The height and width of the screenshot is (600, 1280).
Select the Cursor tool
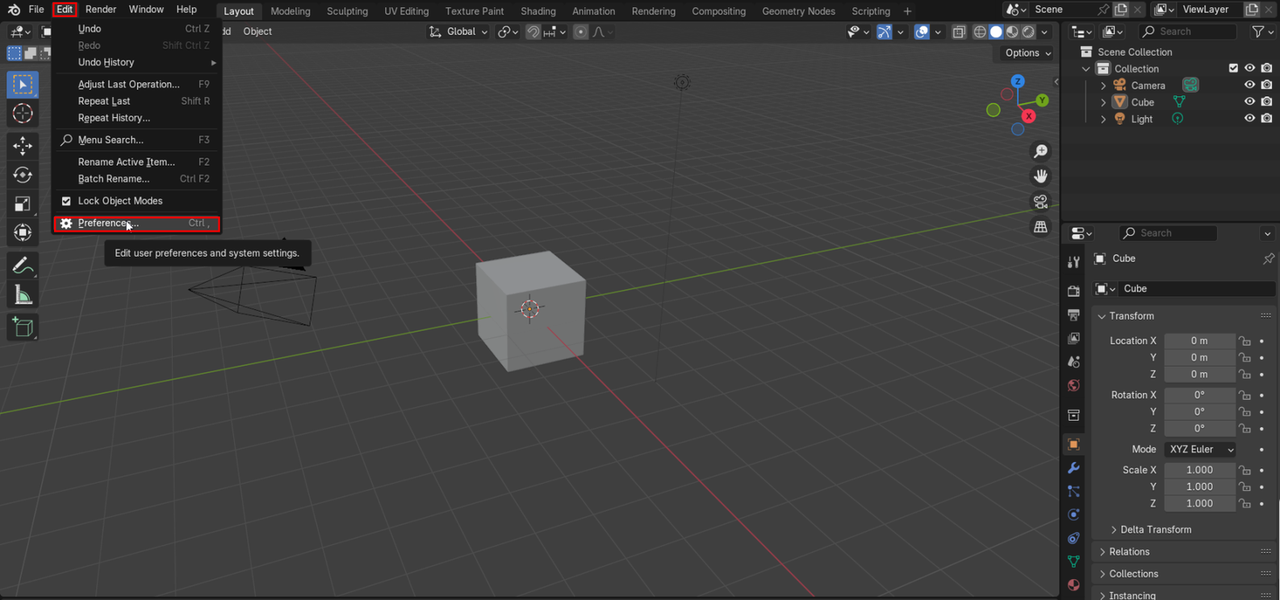click(22, 114)
